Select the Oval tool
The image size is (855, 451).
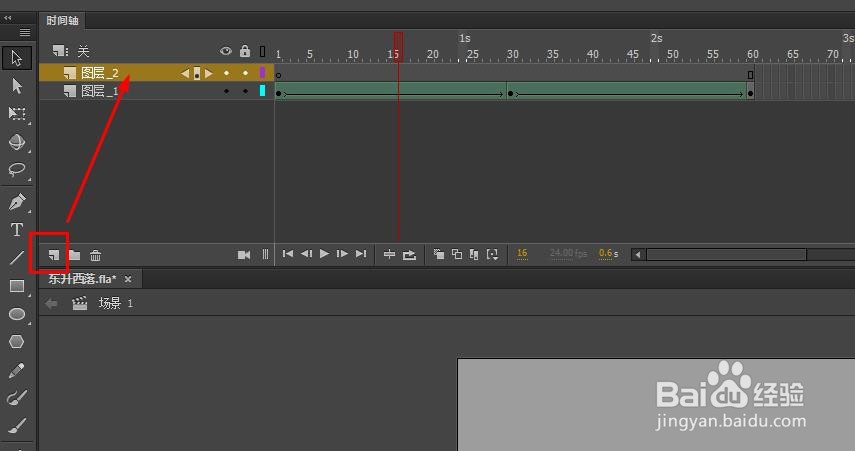[17, 314]
